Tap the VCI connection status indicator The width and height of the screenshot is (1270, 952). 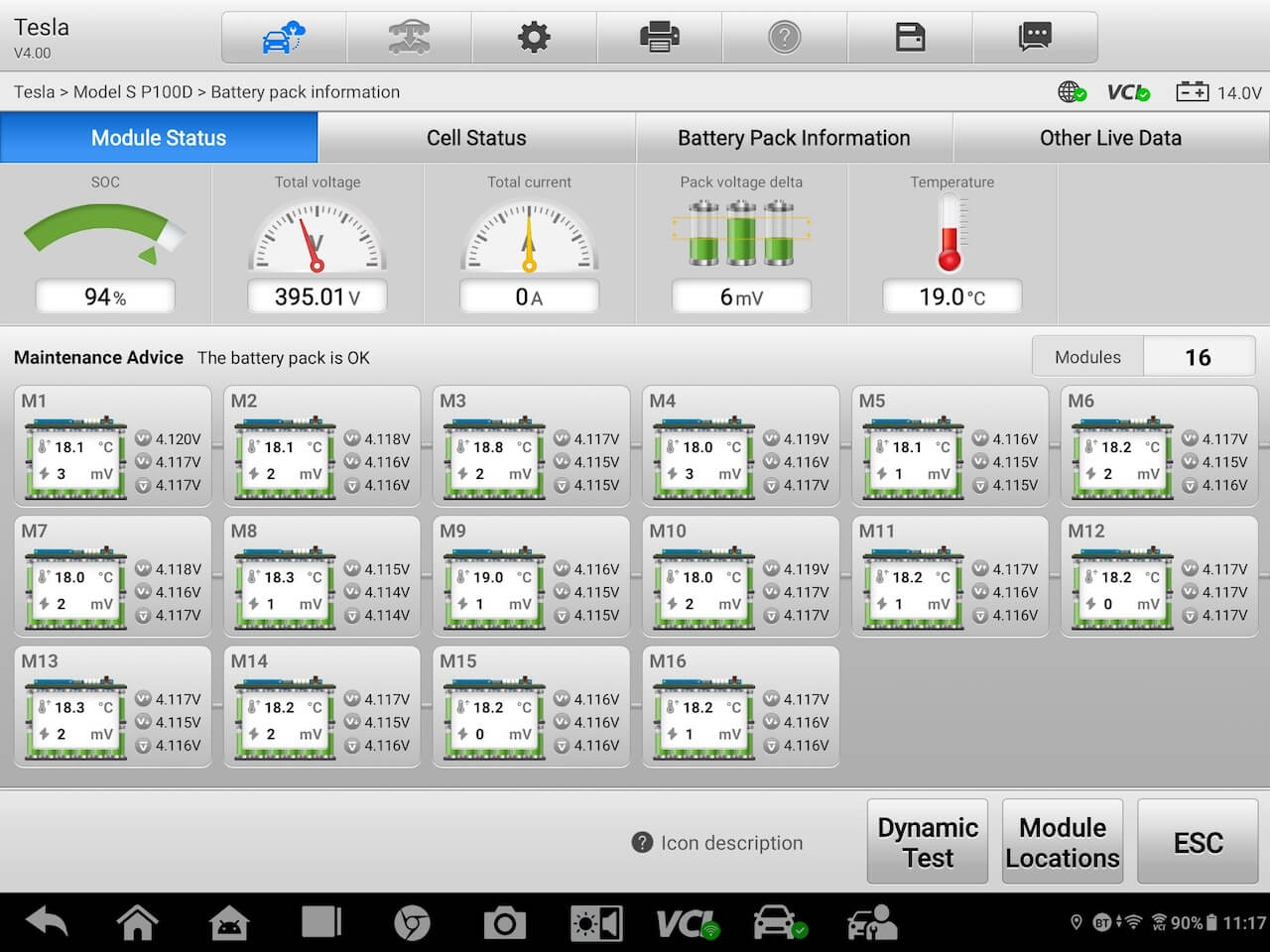point(1128,92)
